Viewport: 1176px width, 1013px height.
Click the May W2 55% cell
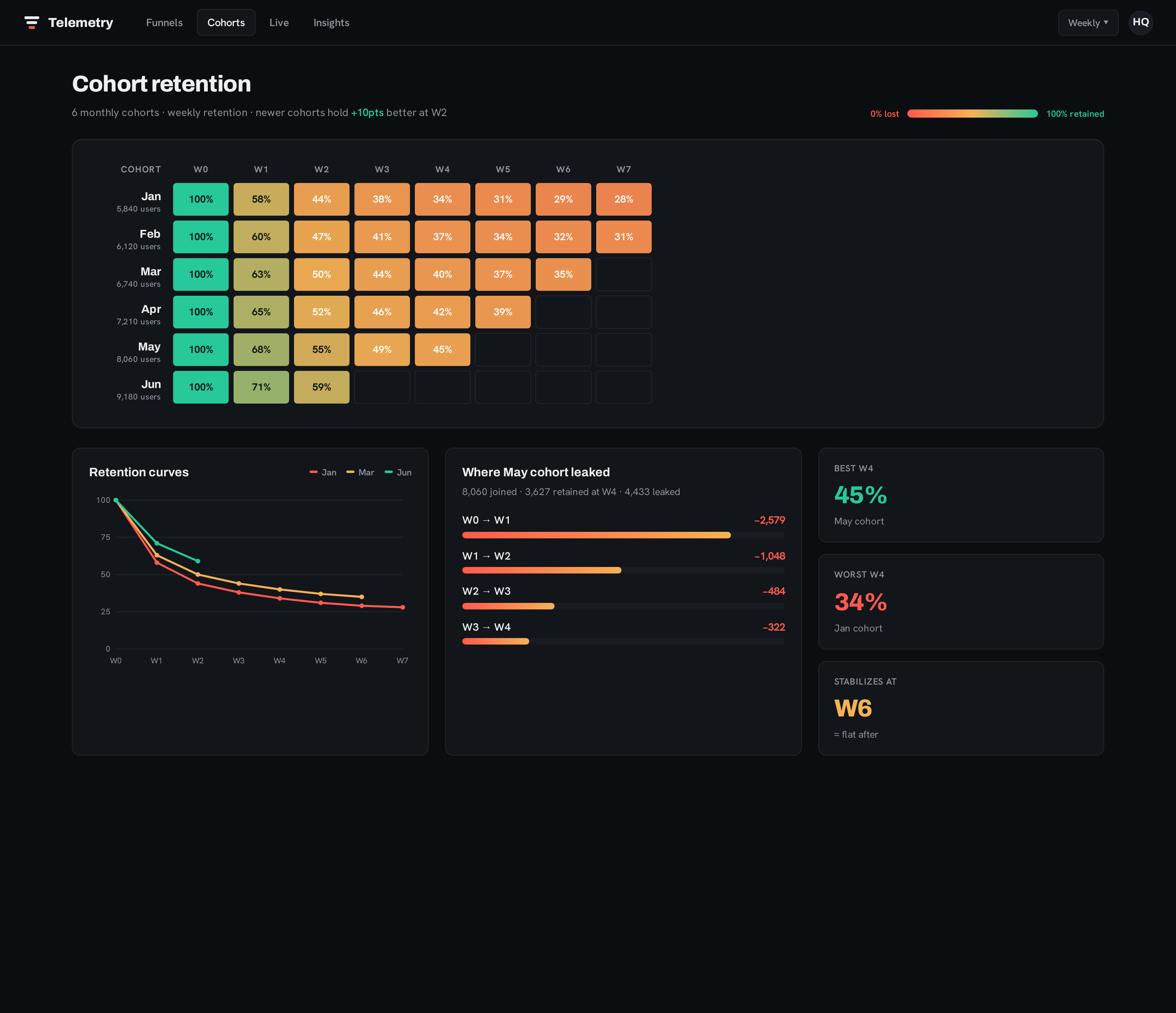point(322,349)
